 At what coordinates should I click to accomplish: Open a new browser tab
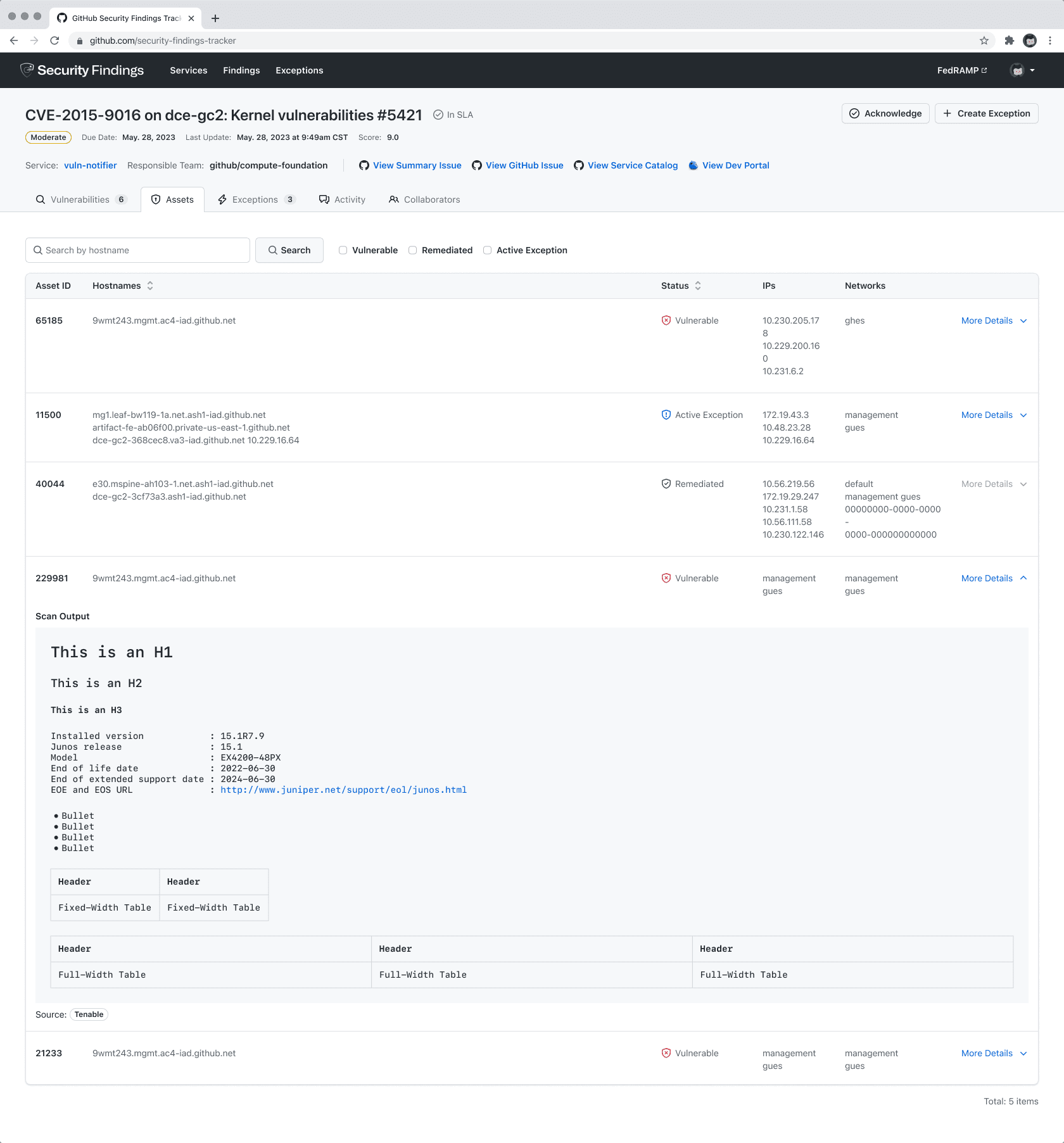click(215, 18)
